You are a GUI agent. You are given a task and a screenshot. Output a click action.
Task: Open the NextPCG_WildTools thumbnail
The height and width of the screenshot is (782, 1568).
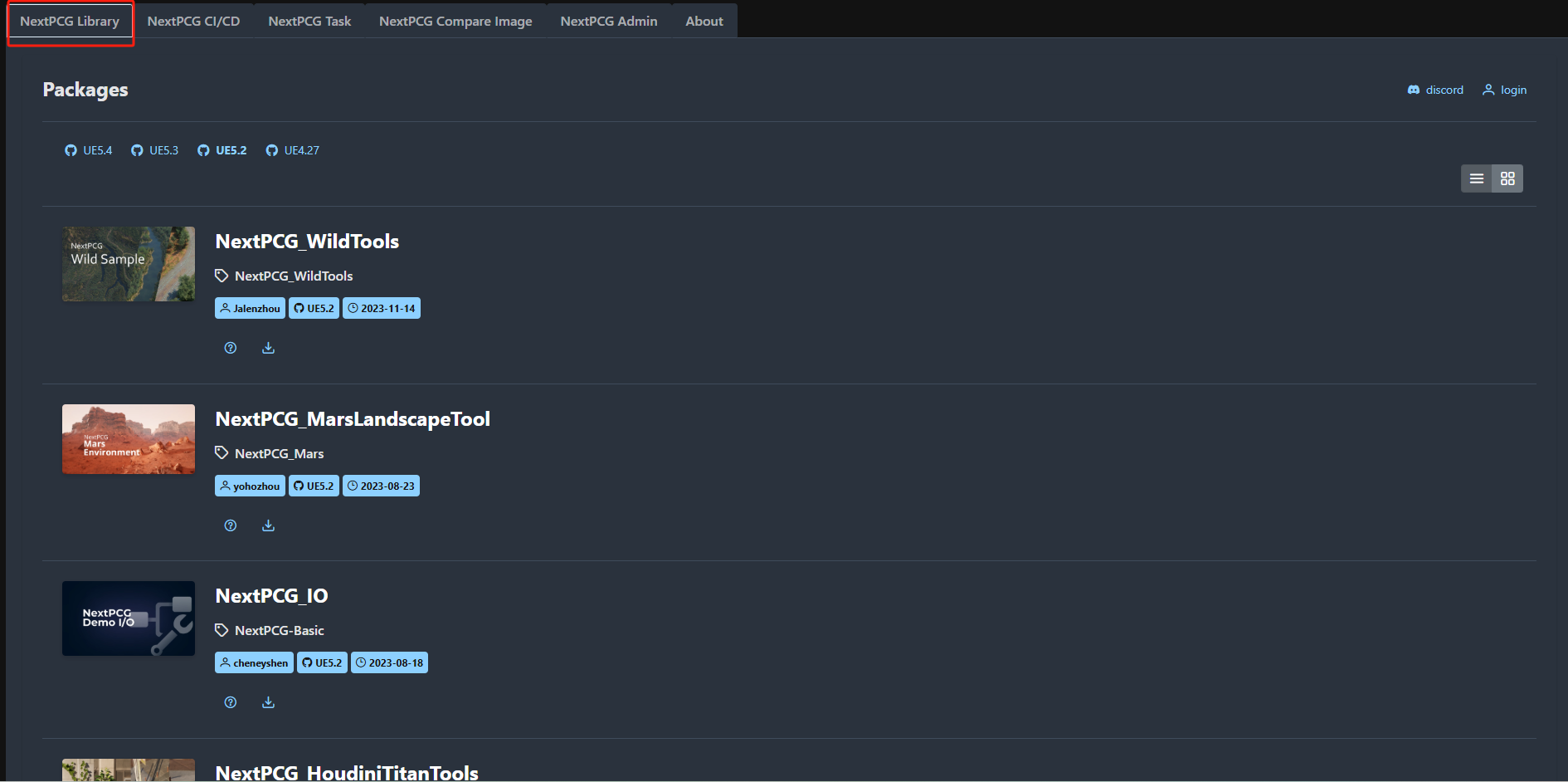(x=129, y=264)
